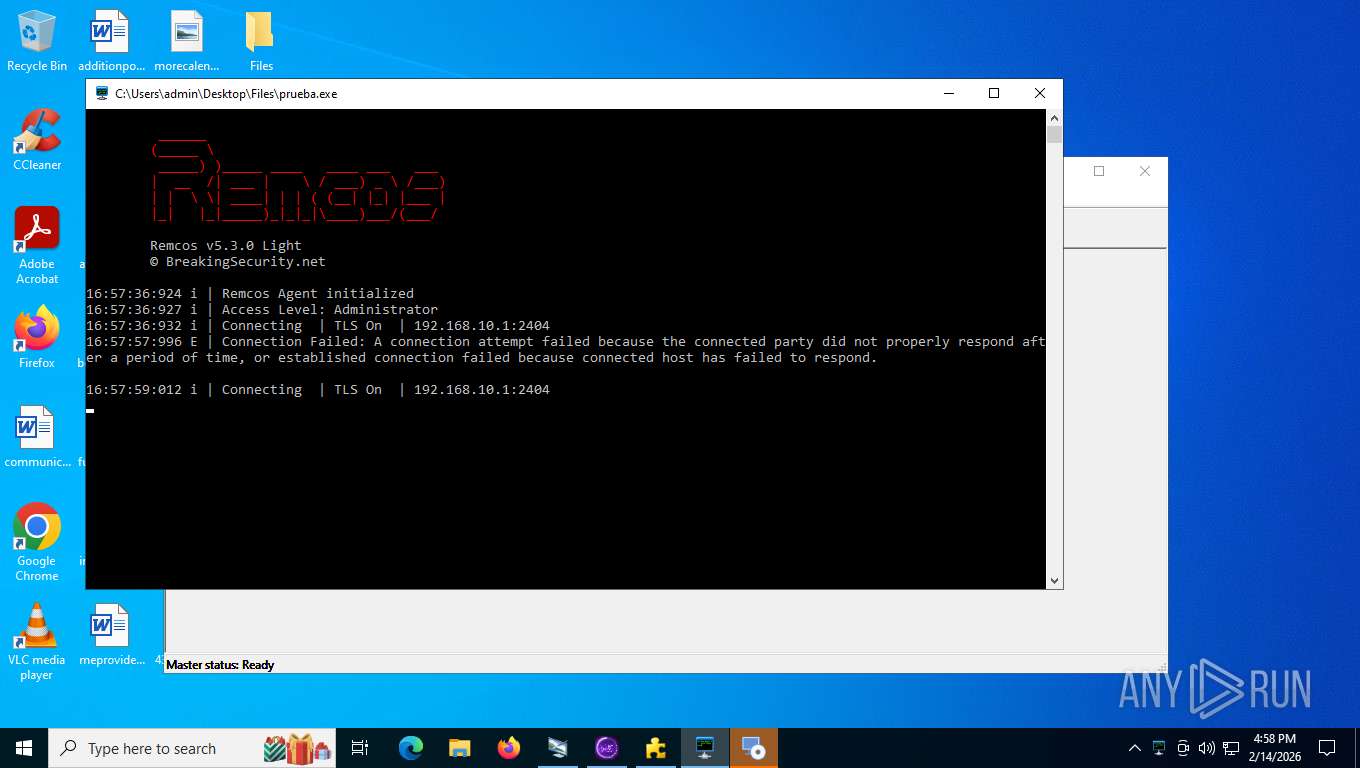
Task: Show hidden system tray icons
Action: (1135, 748)
